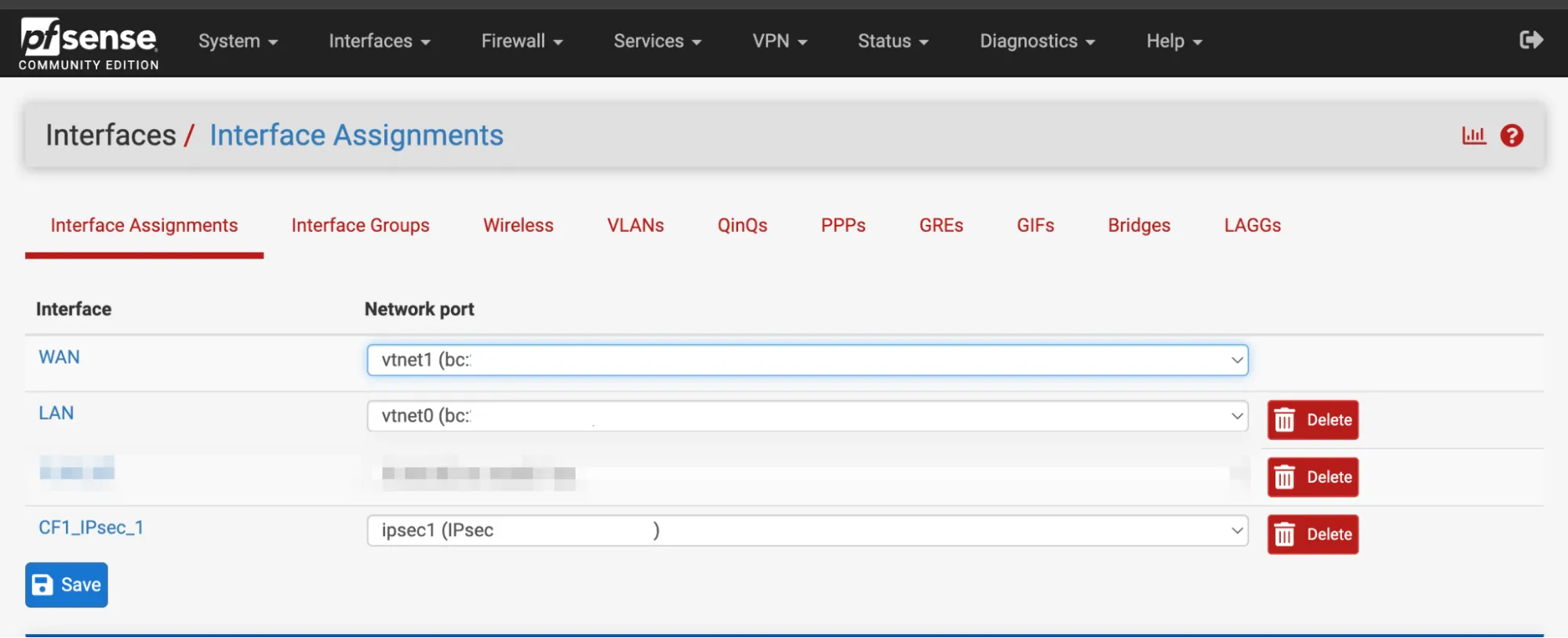Expand the CF1_IPsec_1 network port dropdown

[806, 531]
